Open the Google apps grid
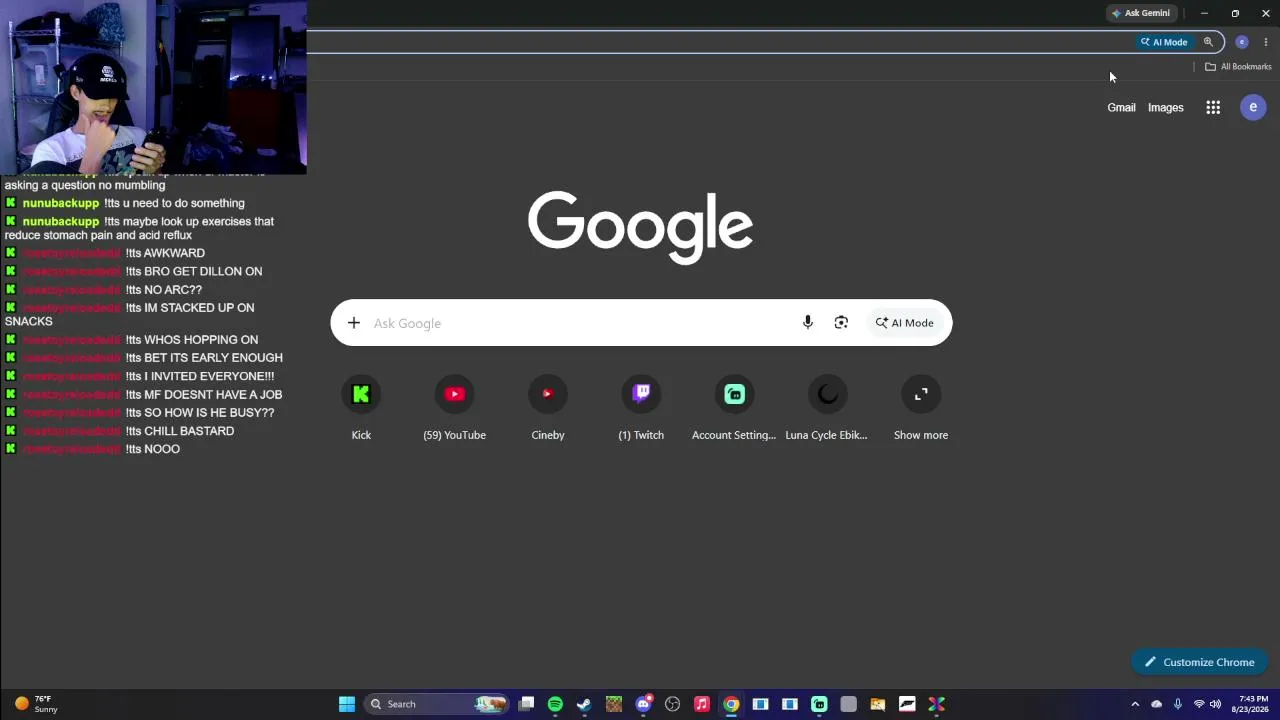This screenshot has width=1280, height=720. [x=1213, y=107]
